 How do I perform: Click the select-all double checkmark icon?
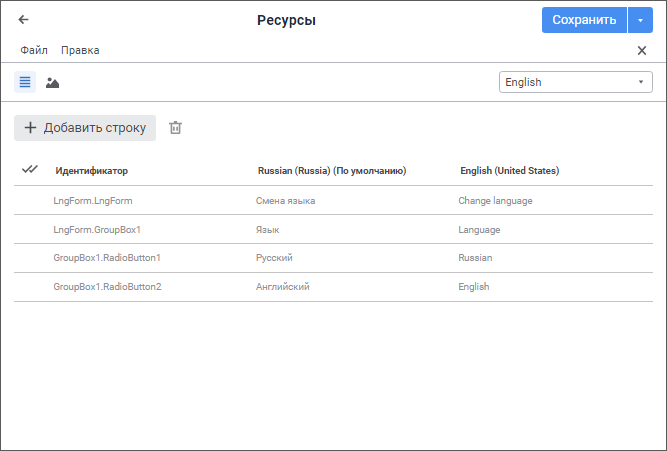[x=30, y=170]
